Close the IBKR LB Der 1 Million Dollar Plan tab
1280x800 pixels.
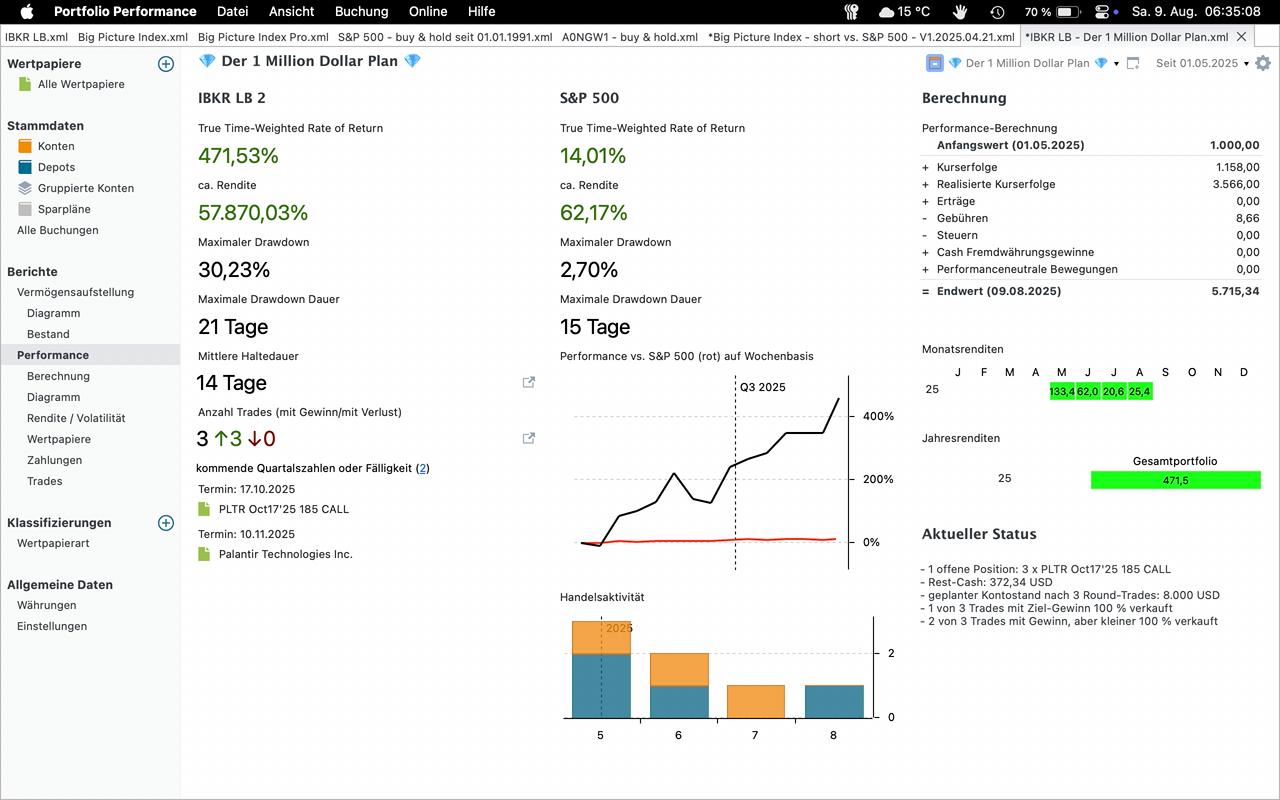click(x=1242, y=37)
